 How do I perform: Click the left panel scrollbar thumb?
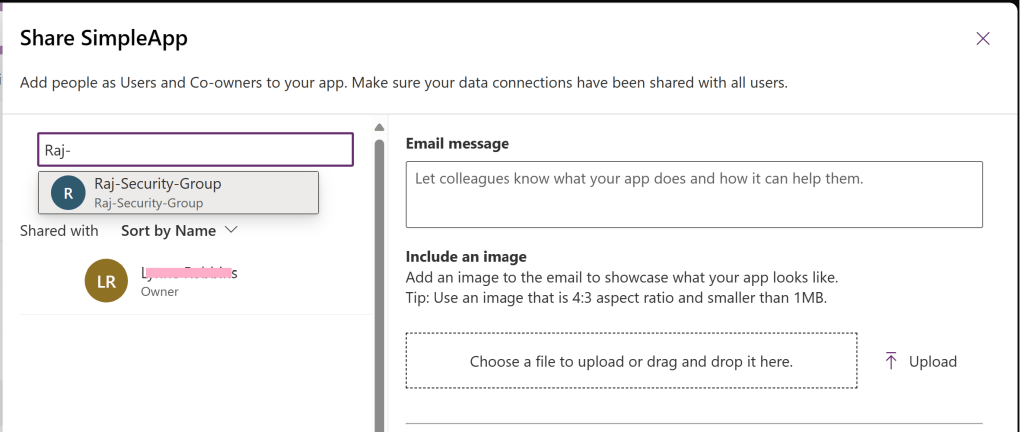click(x=379, y=280)
